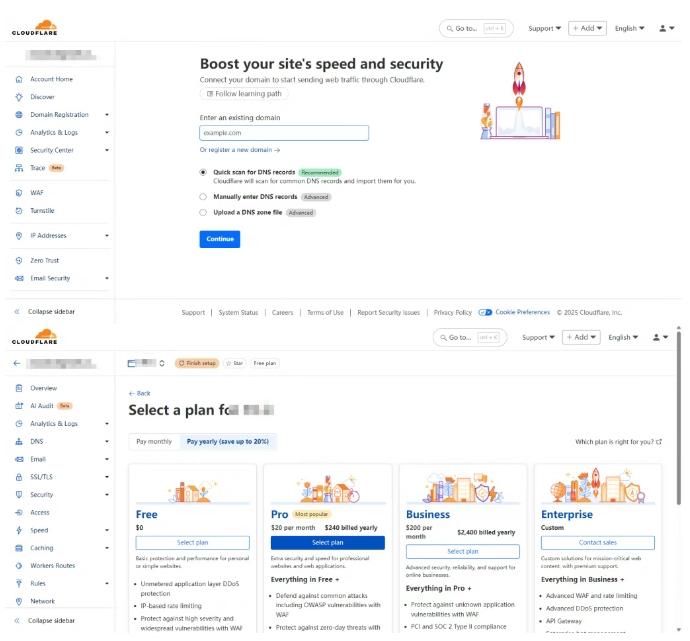Image resolution: width=690 pixels, height=641 pixels.
Task: Open Zero Trust from the sidebar
Action: pos(44,260)
